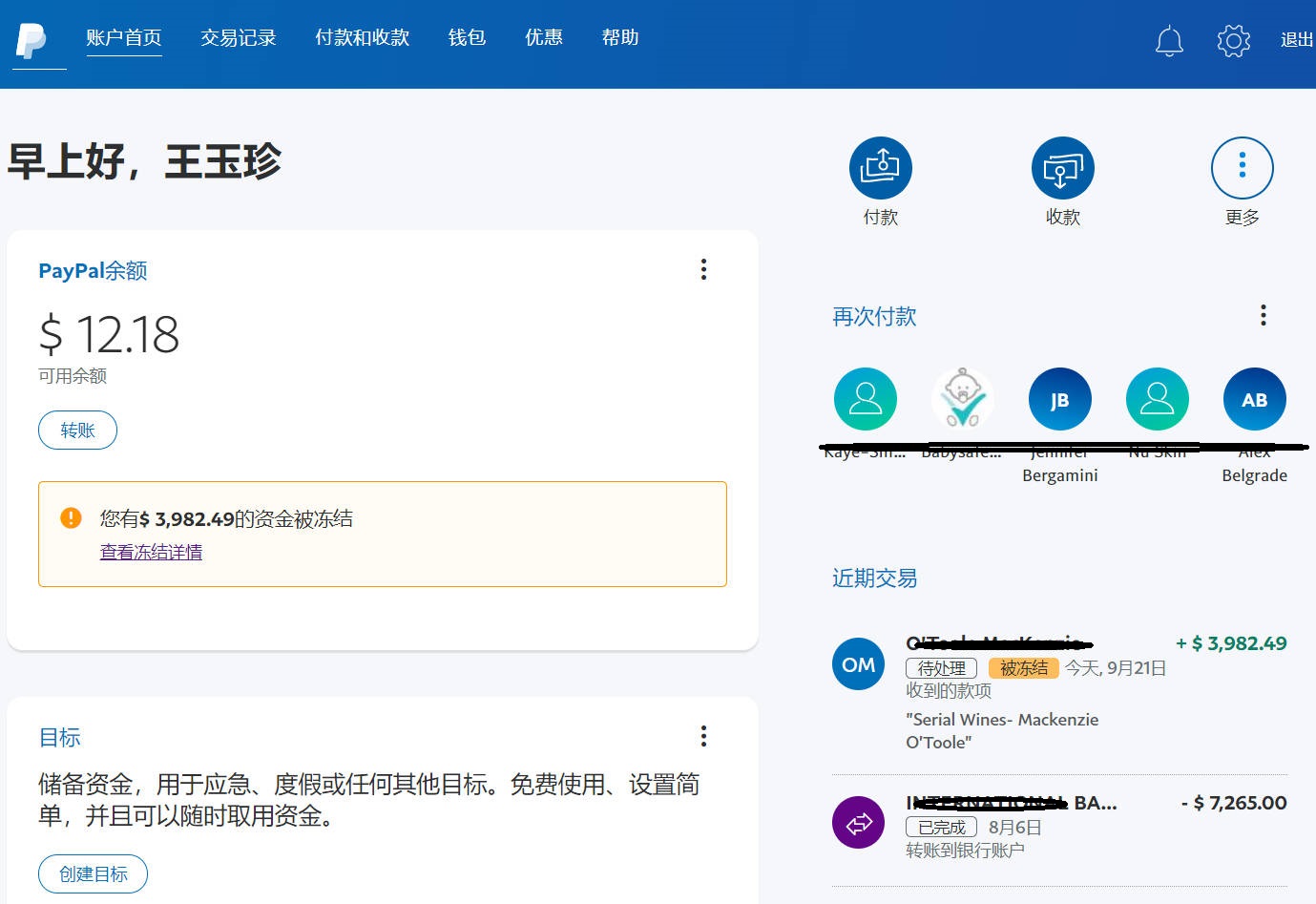Click the - $ 7,265.00 transaction amount
This screenshot has width=1316, height=904.
click(x=1234, y=803)
